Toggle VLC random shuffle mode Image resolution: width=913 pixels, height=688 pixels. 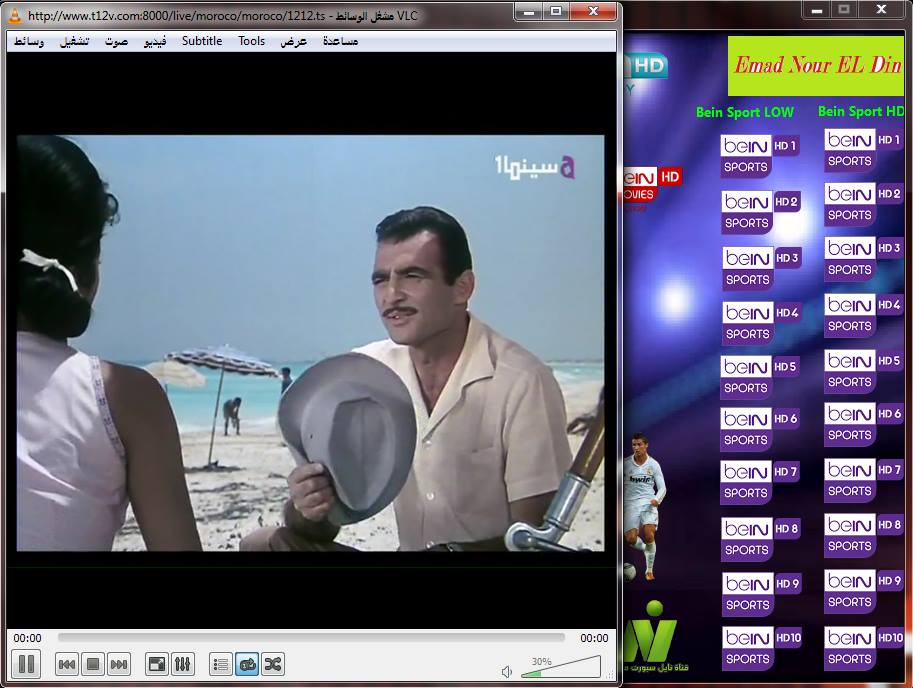pyautogui.click(x=273, y=664)
